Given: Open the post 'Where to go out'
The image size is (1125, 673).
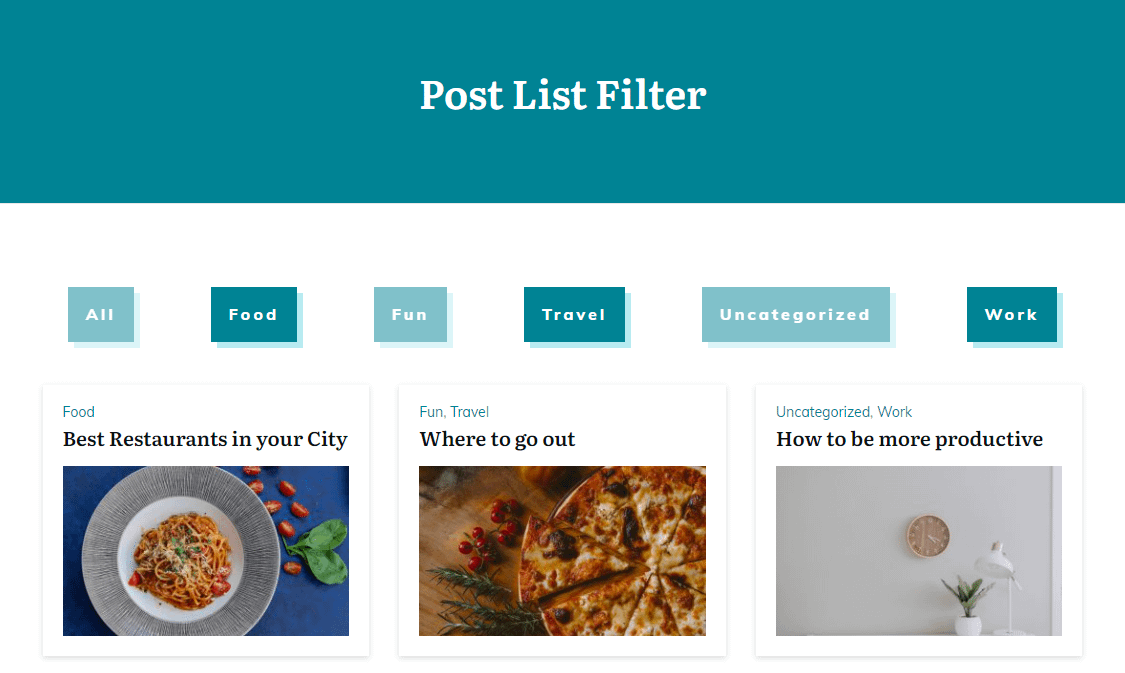Looking at the screenshot, I should click(x=497, y=439).
